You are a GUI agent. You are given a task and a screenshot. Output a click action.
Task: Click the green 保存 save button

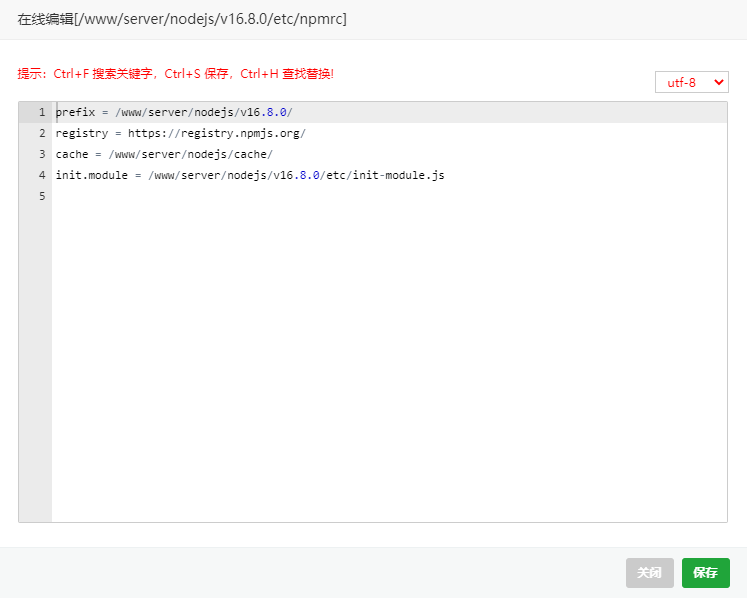click(706, 573)
